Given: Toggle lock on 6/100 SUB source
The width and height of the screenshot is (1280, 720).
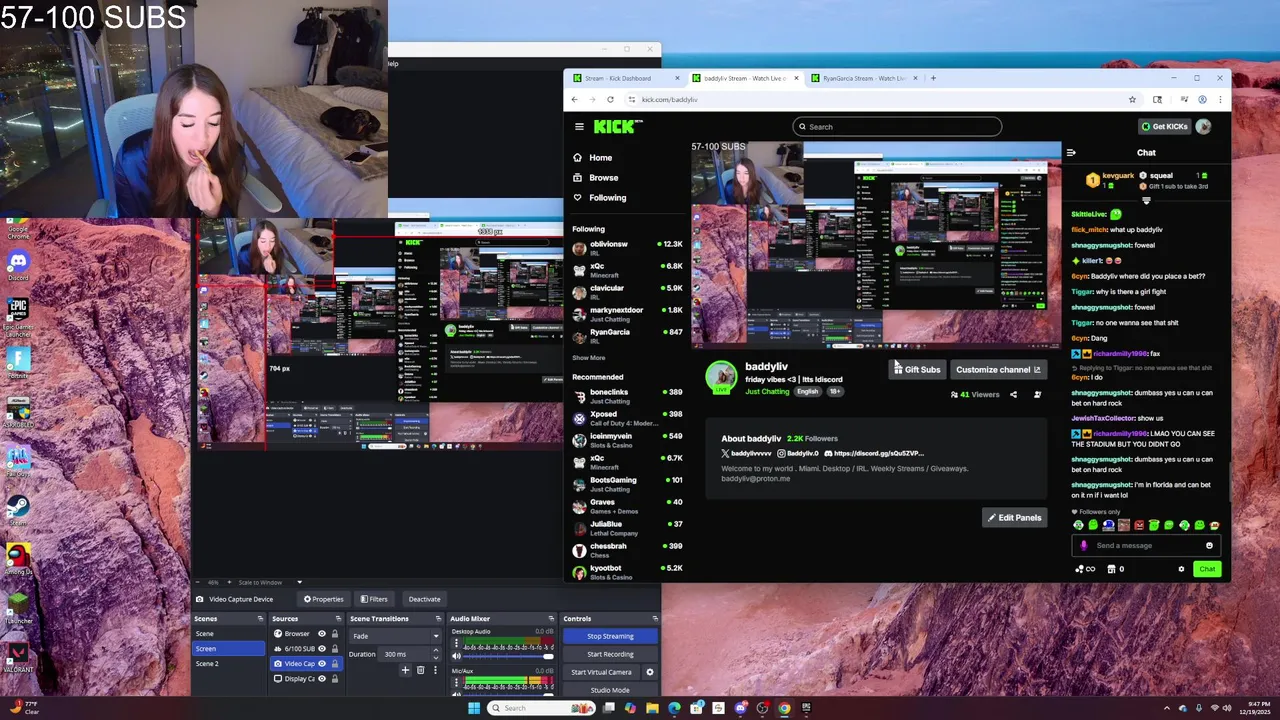Looking at the screenshot, I should point(334,649).
